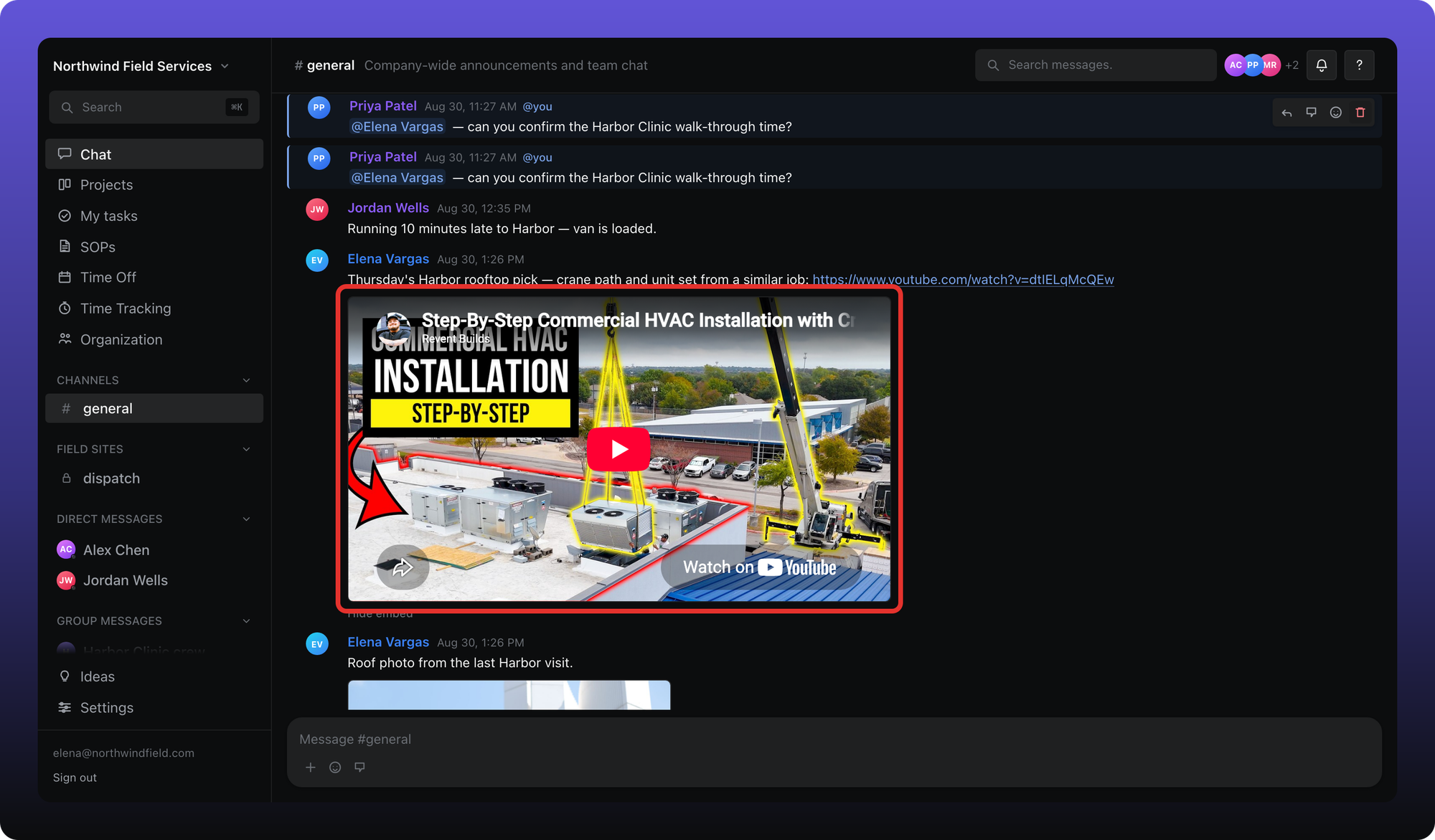Click the plus attachment icon in message composer
This screenshot has height=840, width=1435.
310,768
